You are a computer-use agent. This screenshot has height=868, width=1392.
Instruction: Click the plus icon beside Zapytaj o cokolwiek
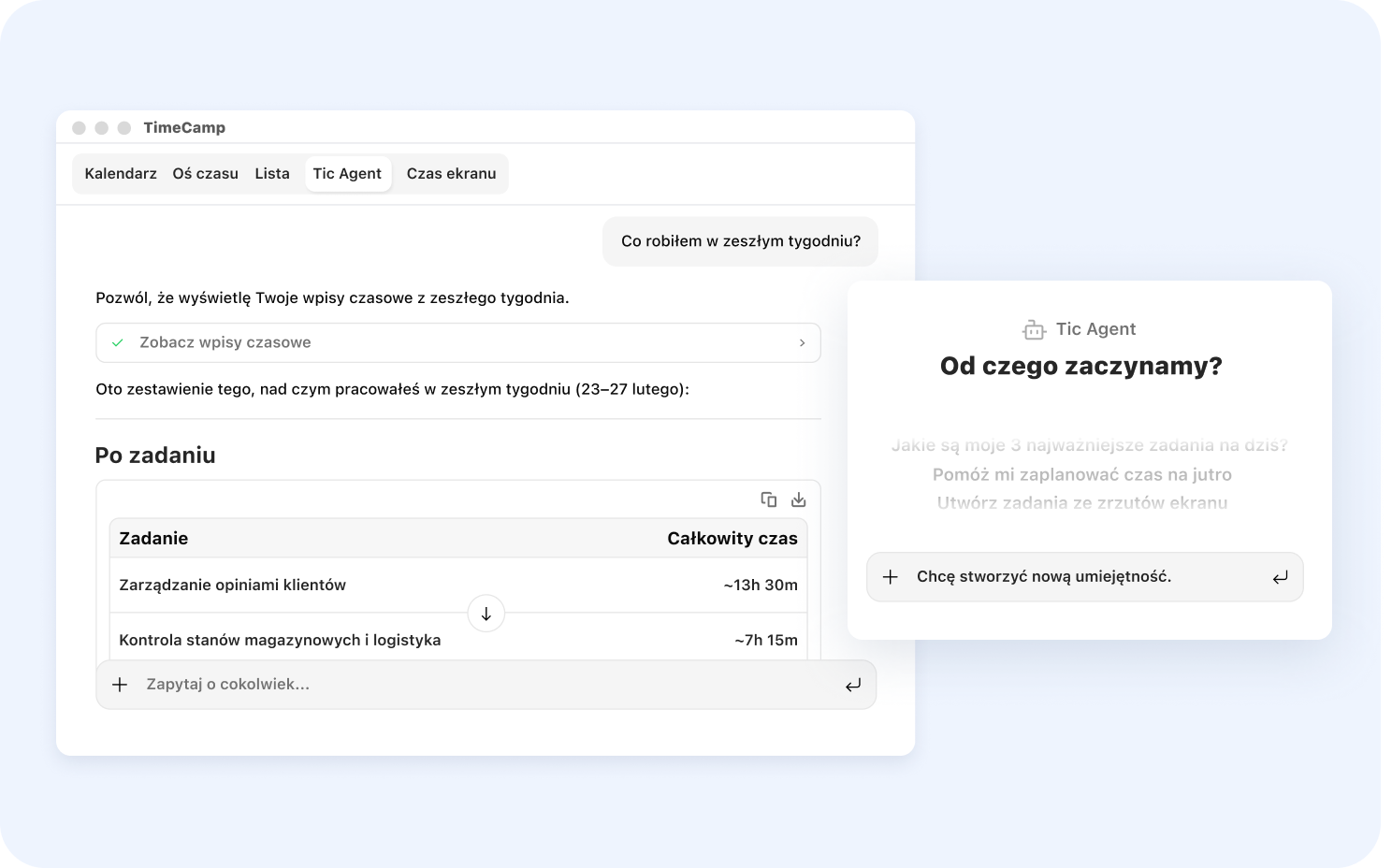point(120,685)
